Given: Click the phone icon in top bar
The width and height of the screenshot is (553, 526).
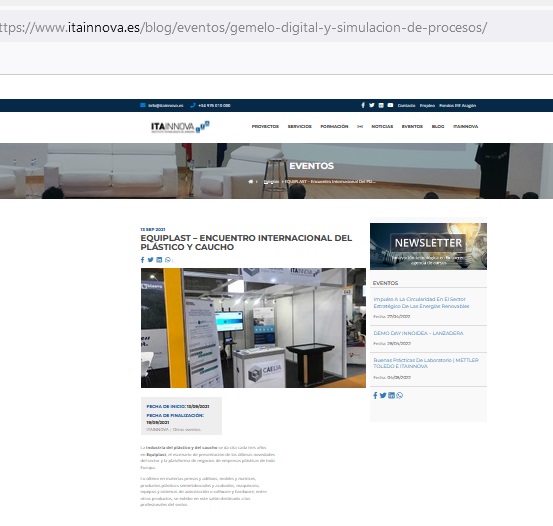Looking at the screenshot, I should click(192, 105).
